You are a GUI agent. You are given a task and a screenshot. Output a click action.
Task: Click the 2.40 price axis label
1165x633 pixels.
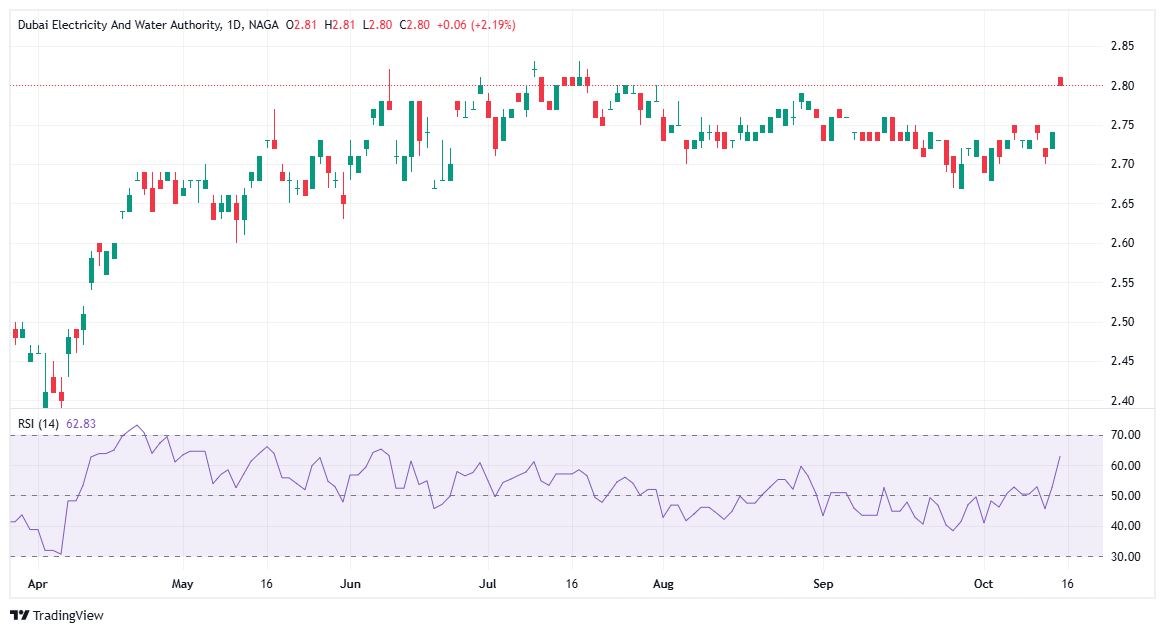tap(1121, 401)
